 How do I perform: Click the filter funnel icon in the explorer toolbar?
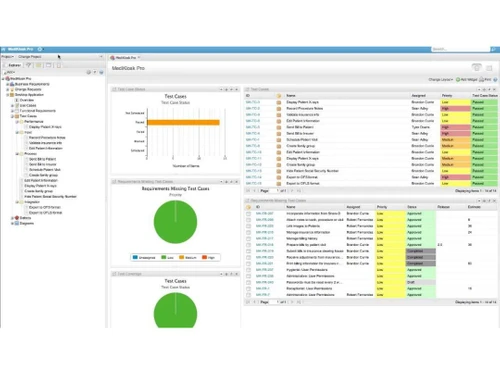pyautogui.click(x=29, y=65)
